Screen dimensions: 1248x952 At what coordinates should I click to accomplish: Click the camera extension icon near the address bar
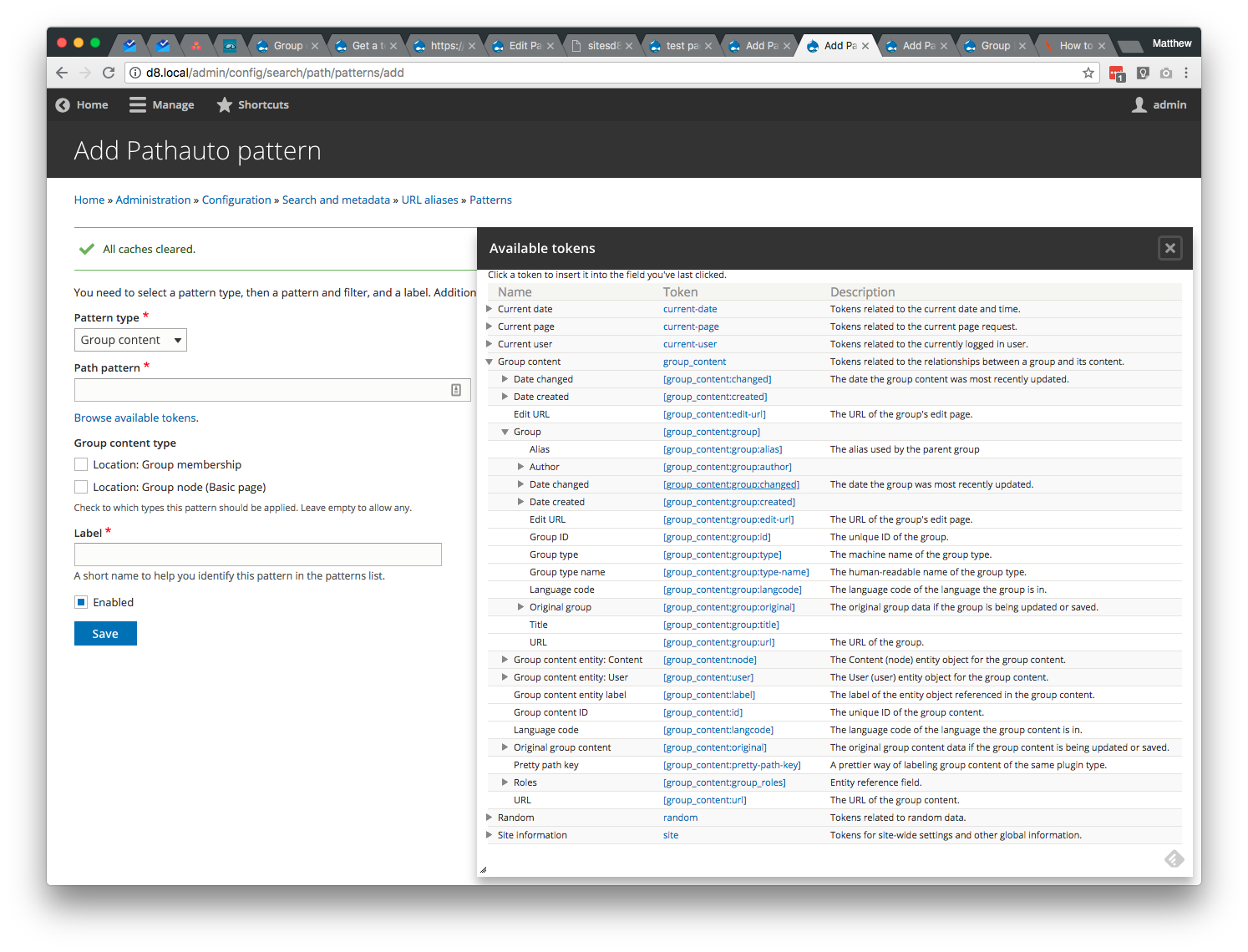click(x=1166, y=73)
